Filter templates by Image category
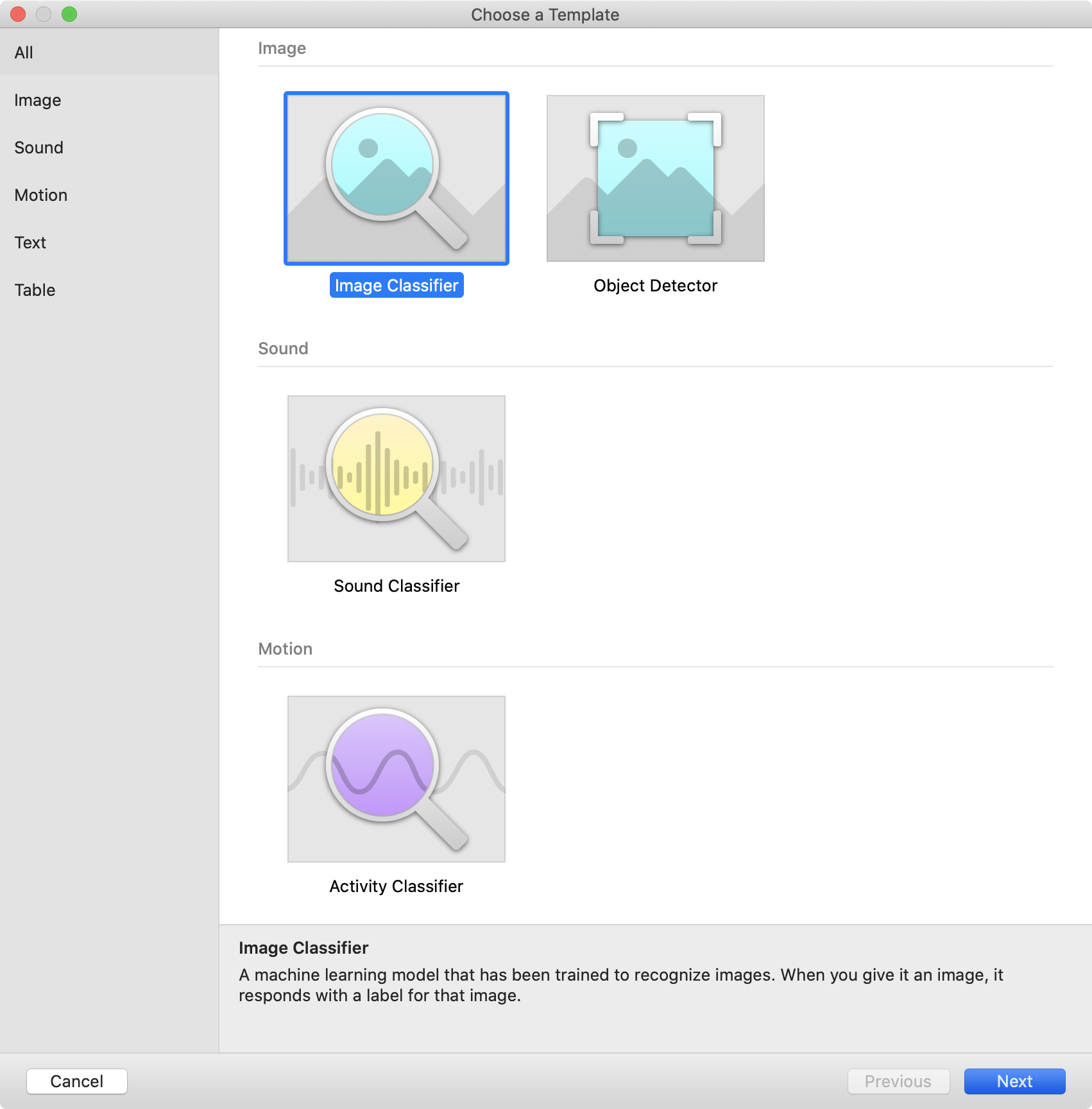Screen dimensions: 1092x1109 click(x=109, y=100)
